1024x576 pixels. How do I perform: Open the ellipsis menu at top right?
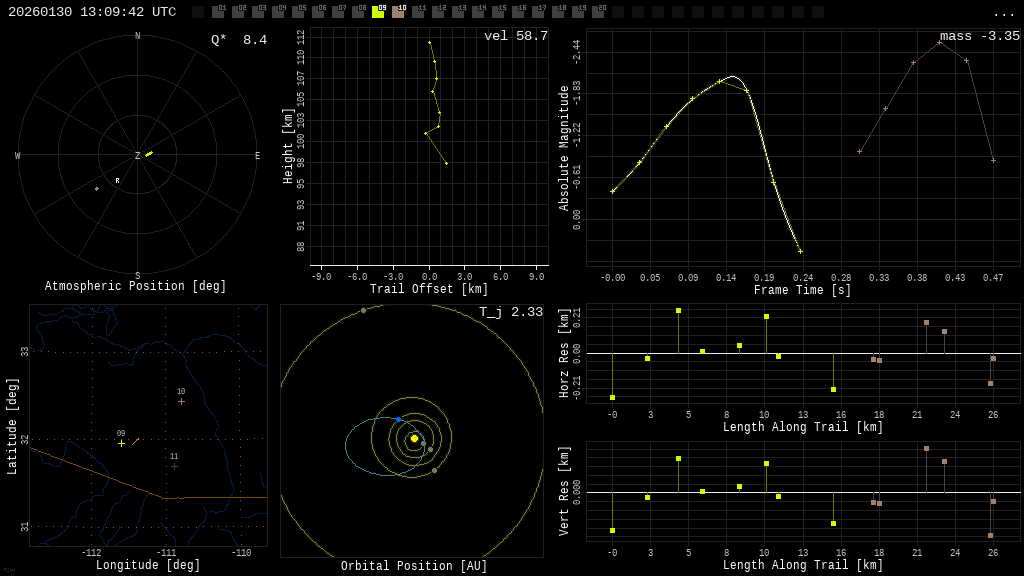[x=1003, y=13]
